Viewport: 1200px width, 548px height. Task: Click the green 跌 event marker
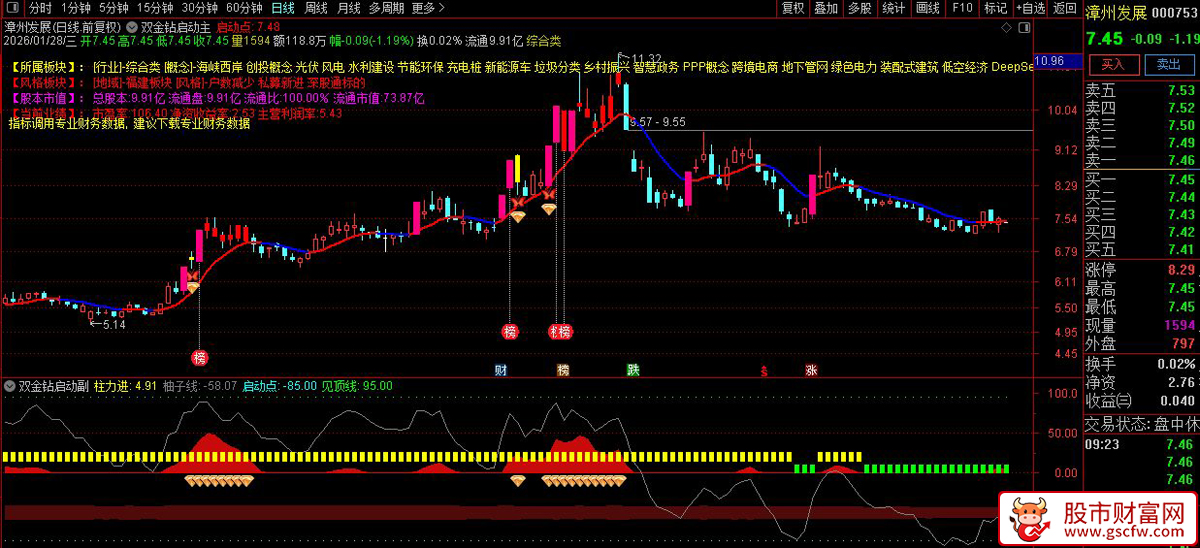[633, 370]
